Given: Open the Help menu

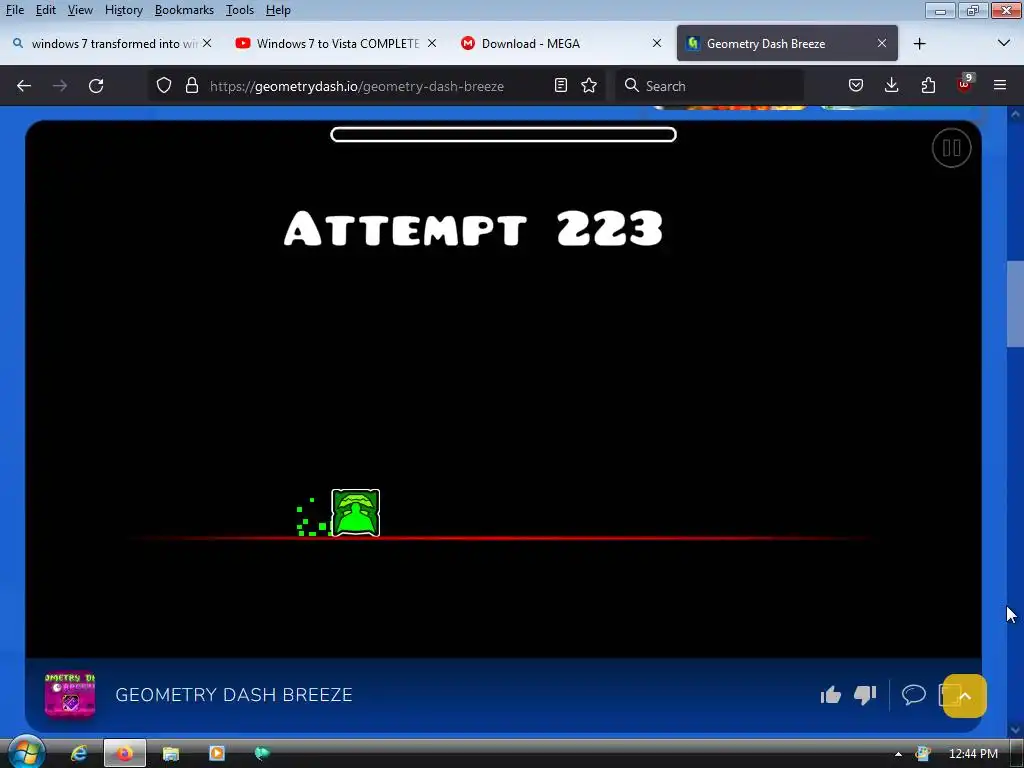Looking at the screenshot, I should pos(278,10).
